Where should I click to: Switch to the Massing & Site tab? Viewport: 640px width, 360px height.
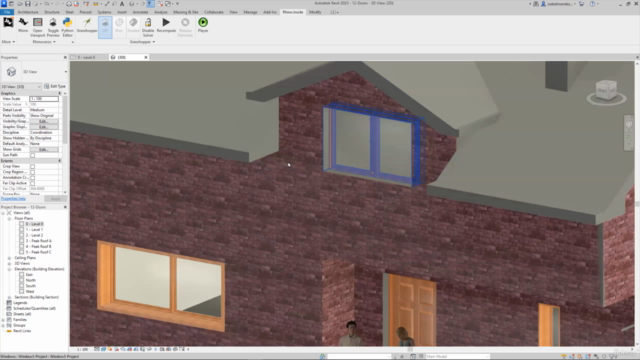[186, 12]
